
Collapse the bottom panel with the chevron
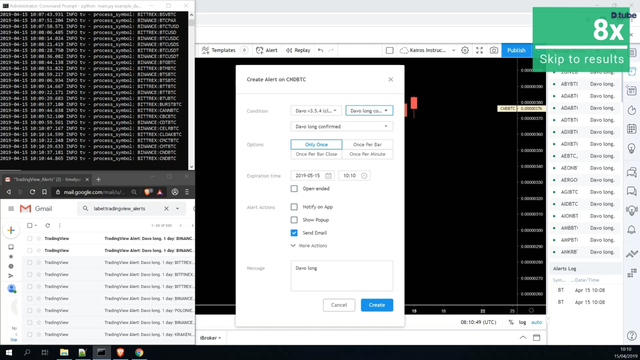pos(523,338)
